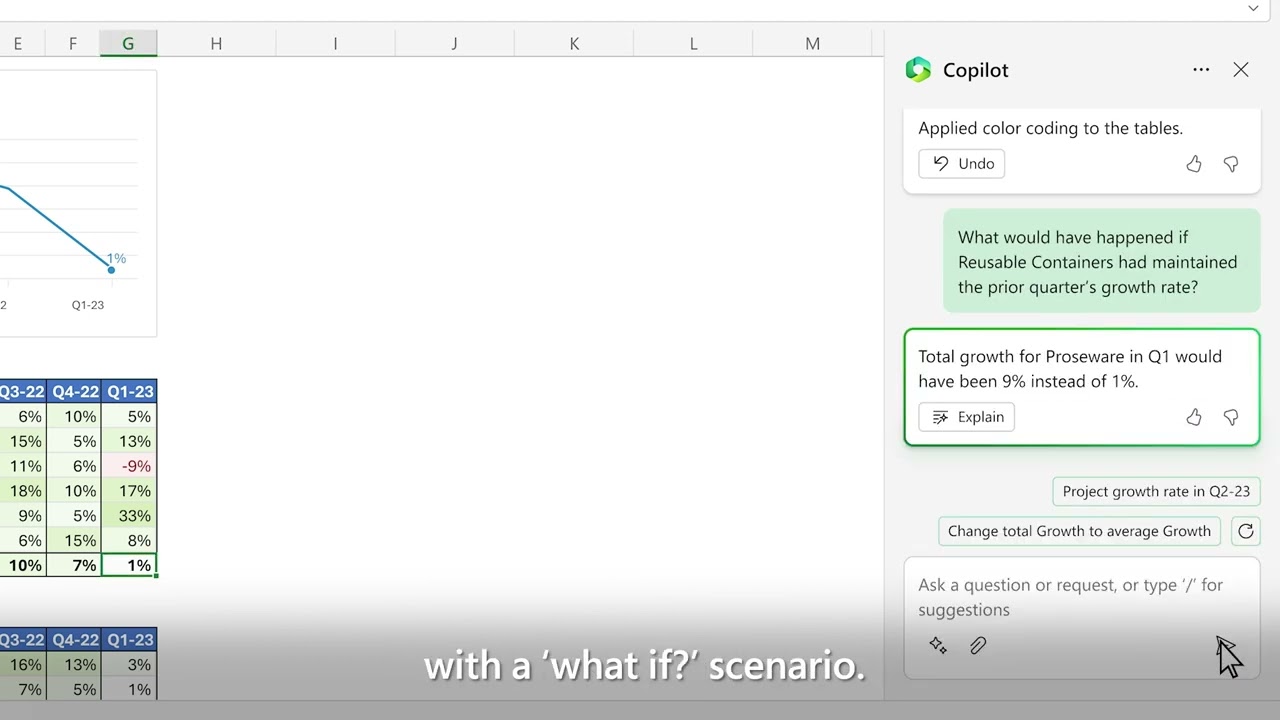Click the Q3-22 header in first table
1280x720 pixels.
(x=22, y=391)
